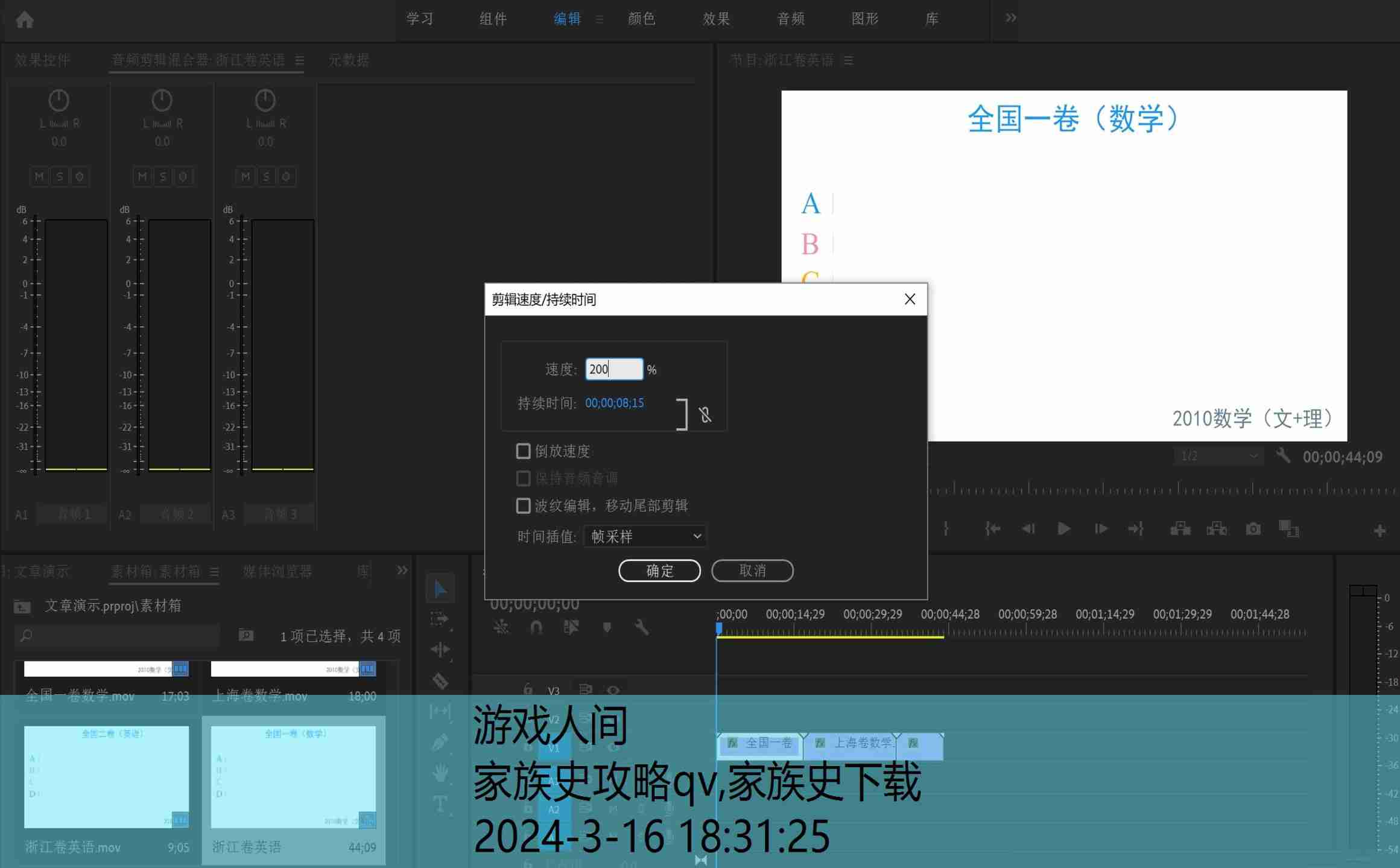Screen dimensions: 1400x868
Task: Click Go to Out point button
Action: coord(1136,529)
